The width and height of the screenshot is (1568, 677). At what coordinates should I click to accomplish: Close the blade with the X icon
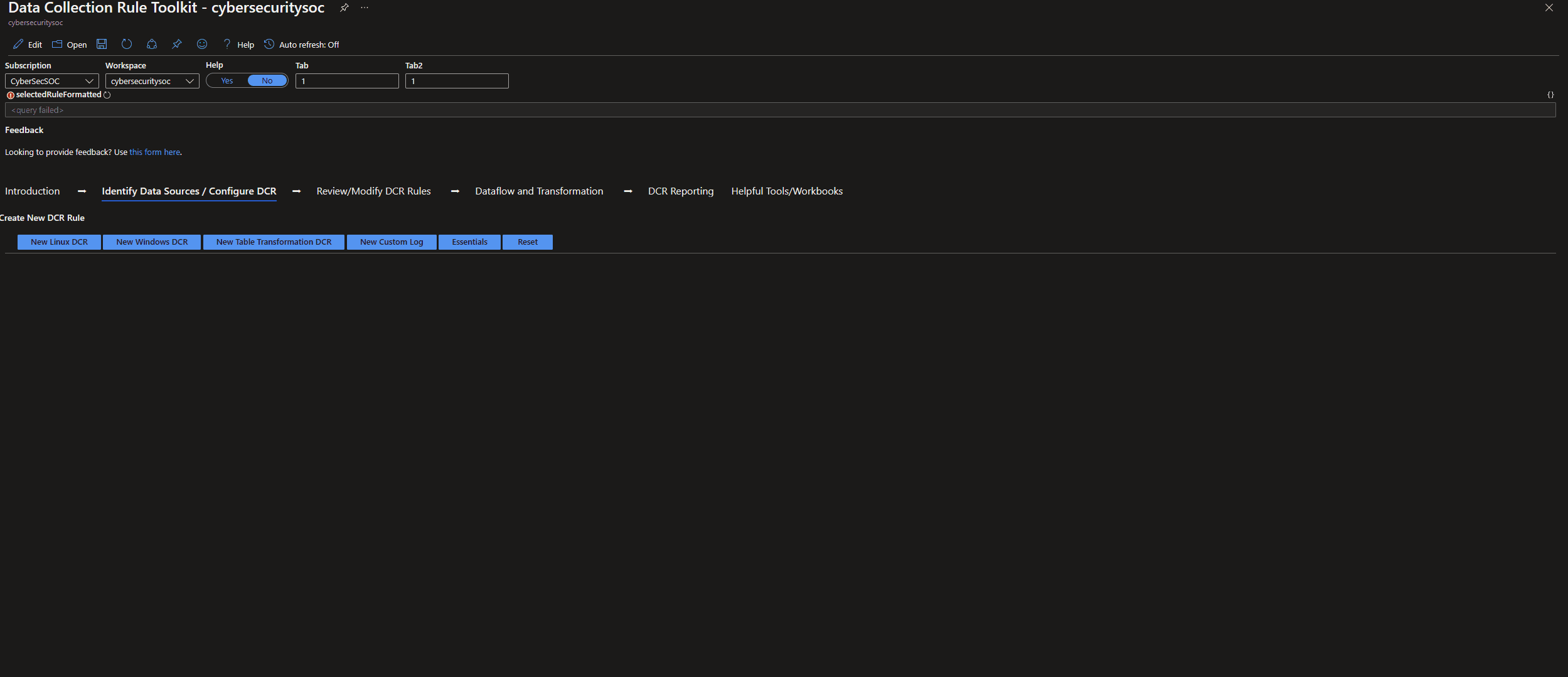1549,8
